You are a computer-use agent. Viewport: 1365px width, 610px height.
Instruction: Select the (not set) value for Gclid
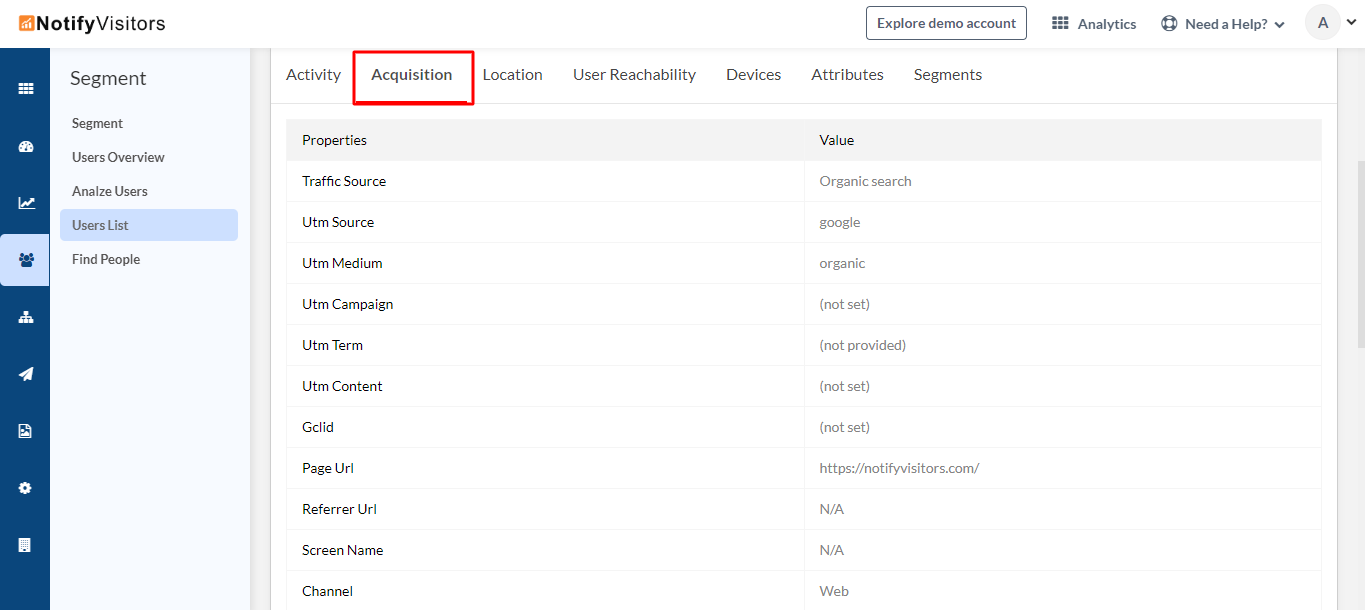[845, 428]
